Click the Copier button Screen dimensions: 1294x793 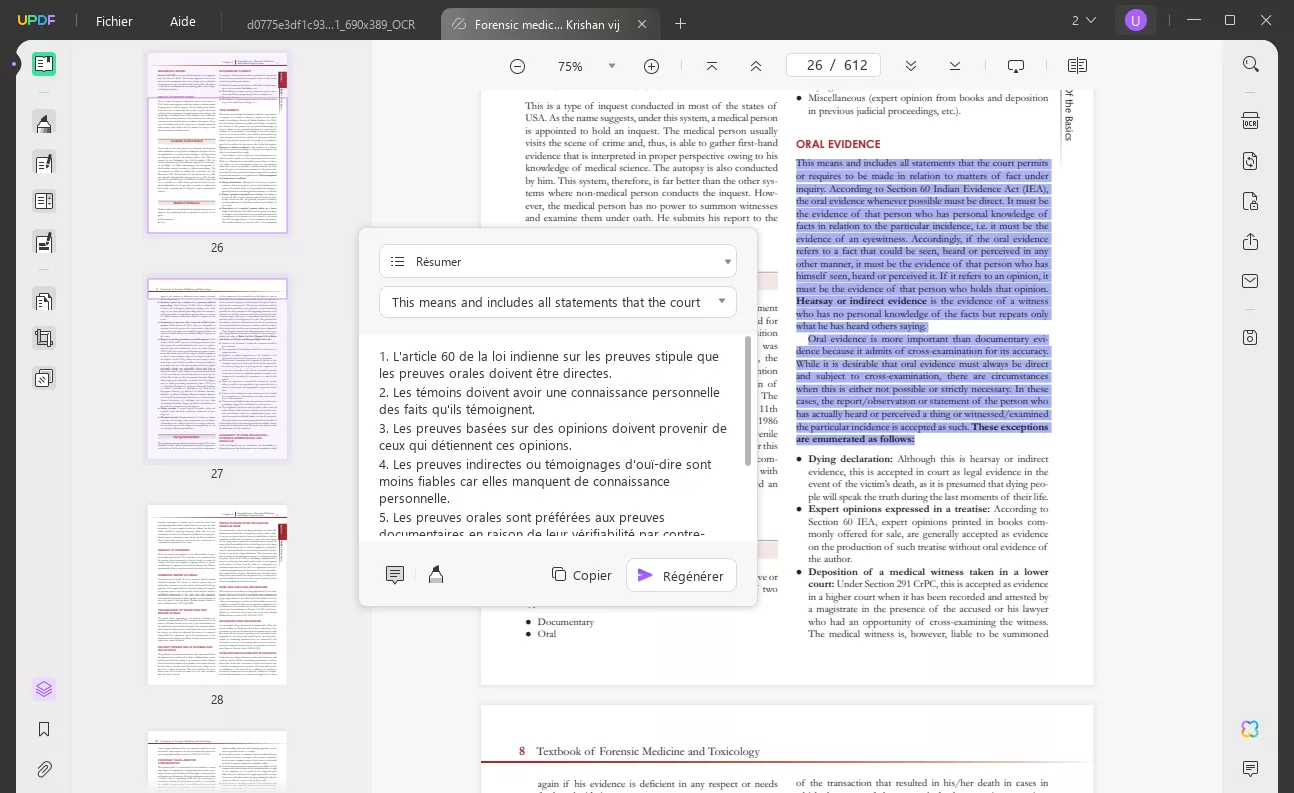pos(581,575)
